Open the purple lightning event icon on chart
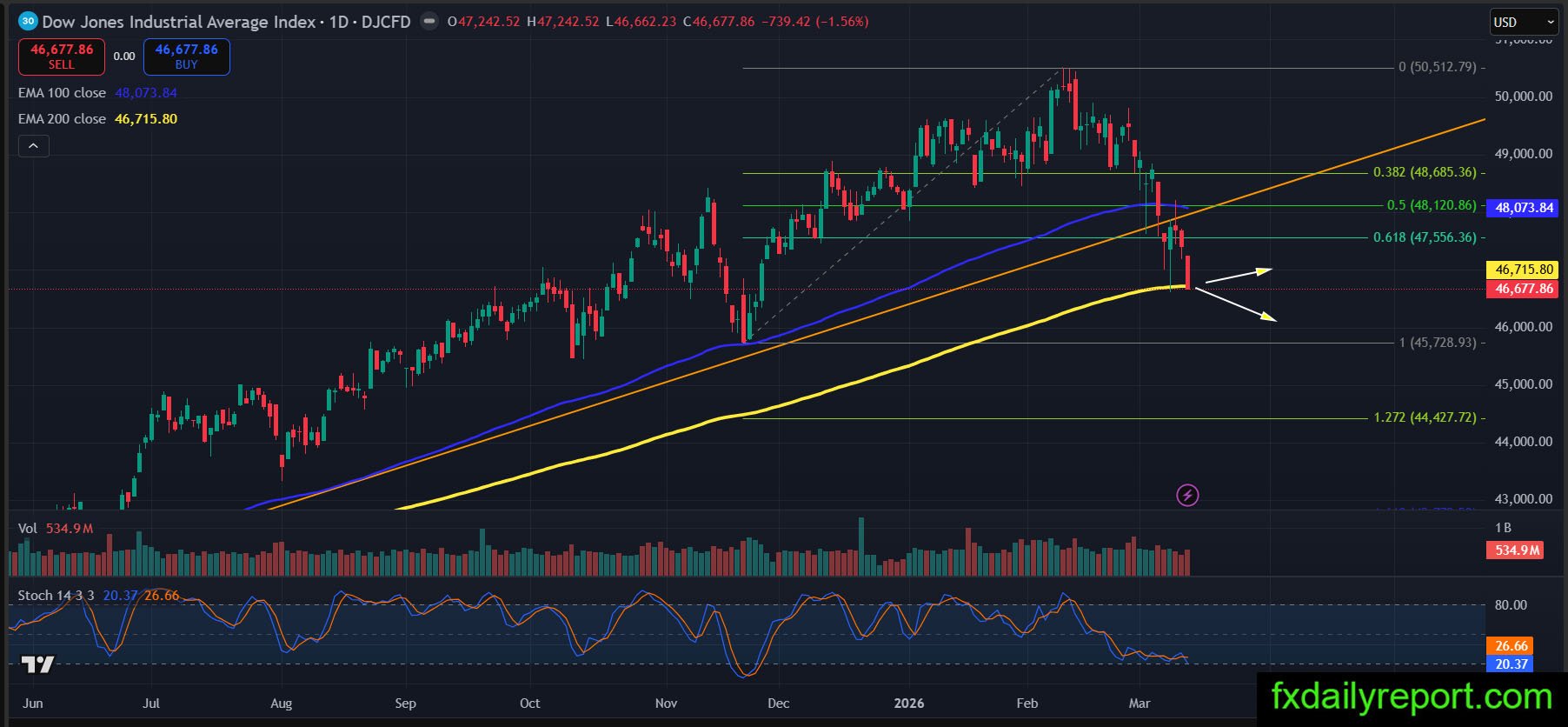Viewport: 1568px width, 727px height. click(1187, 496)
